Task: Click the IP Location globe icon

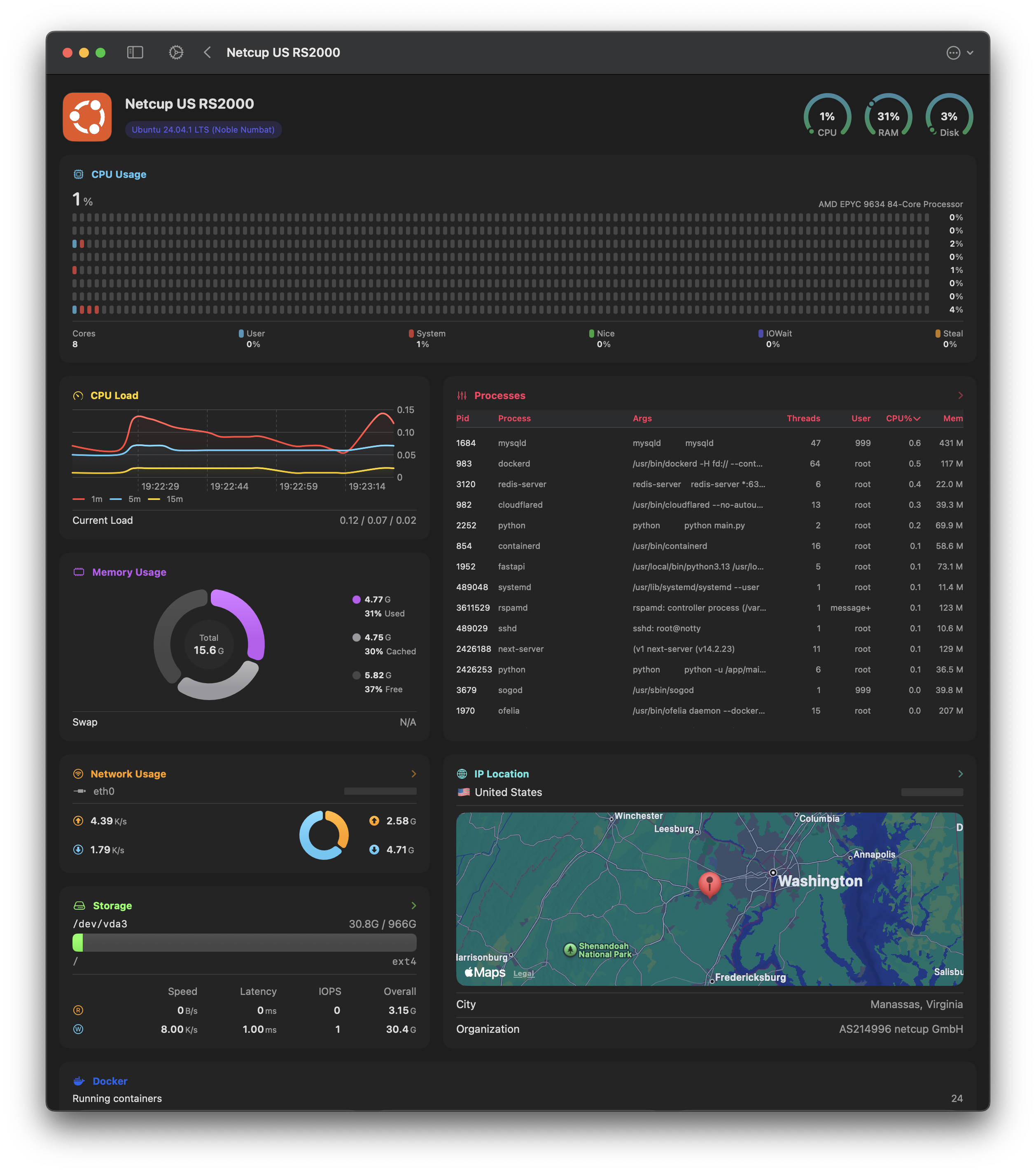Action: pyautogui.click(x=462, y=774)
